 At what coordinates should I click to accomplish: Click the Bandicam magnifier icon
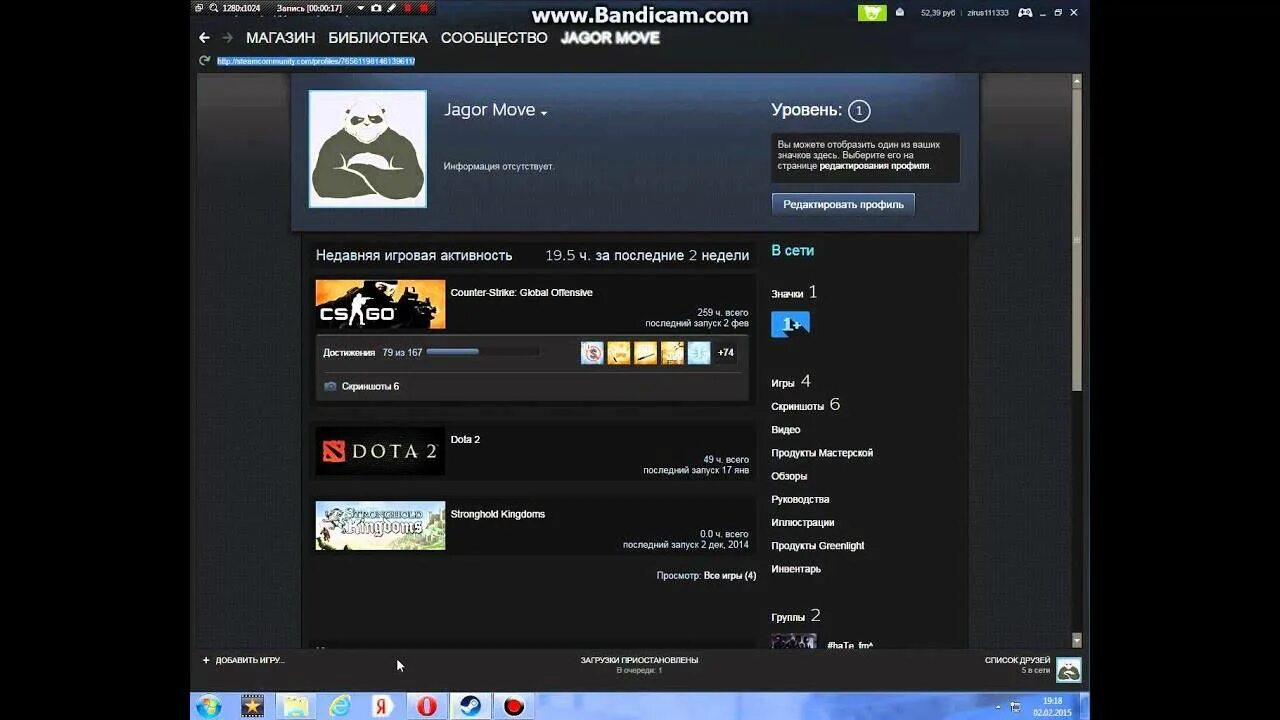pyautogui.click(x=214, y=8)
